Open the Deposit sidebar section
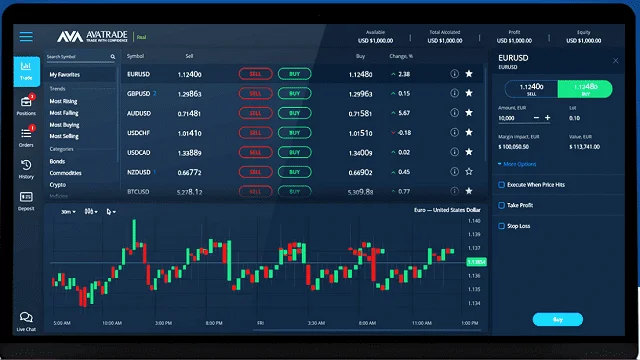Image resolution: width=640 pixels, height=360 pixels. point(26,201)
